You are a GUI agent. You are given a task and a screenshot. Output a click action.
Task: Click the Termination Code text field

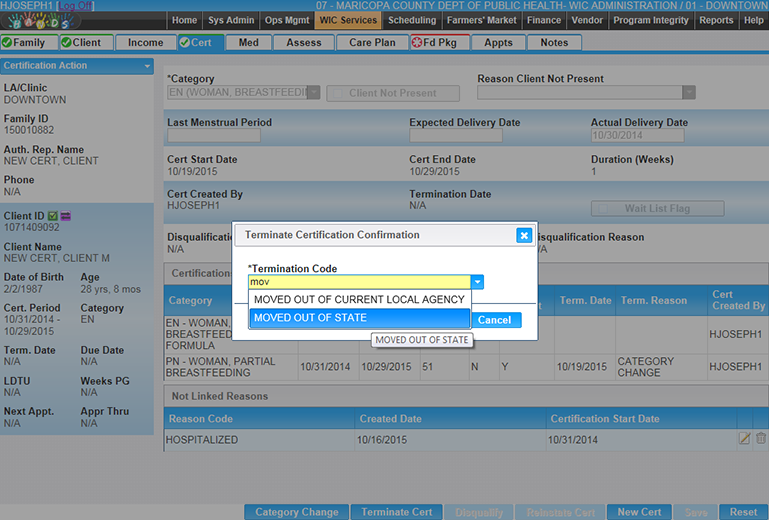[x=358, y=283]
